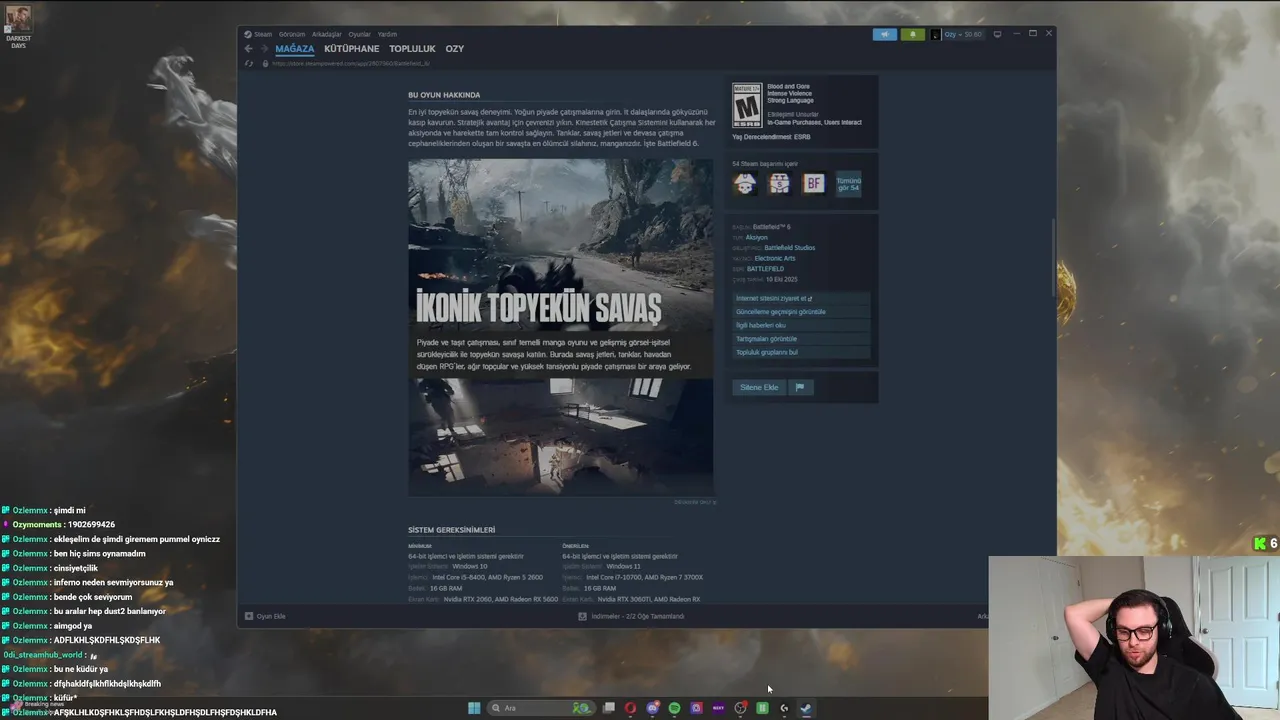Open Discord from the taskbar
Viewport: 1280px width, 720px height.
[652, 708]
